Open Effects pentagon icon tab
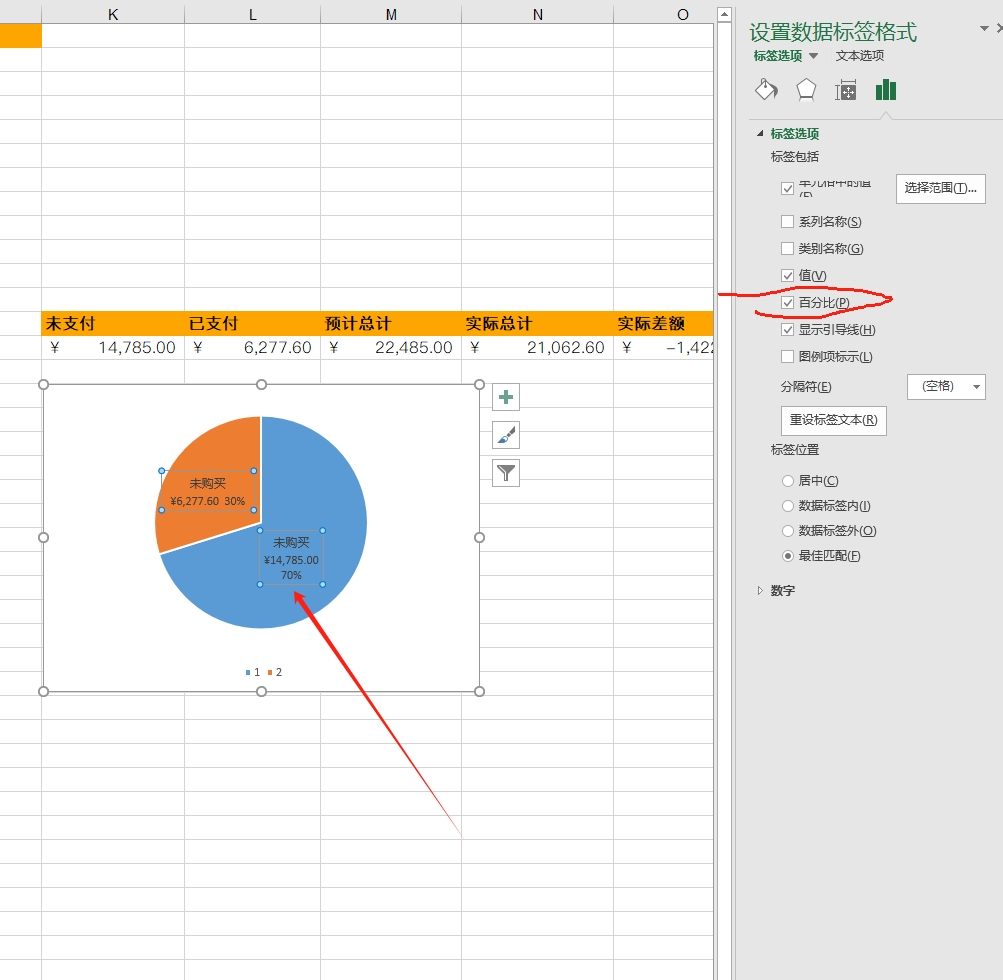The height and width of the screenshot is (980, 1003). (806, 90)
